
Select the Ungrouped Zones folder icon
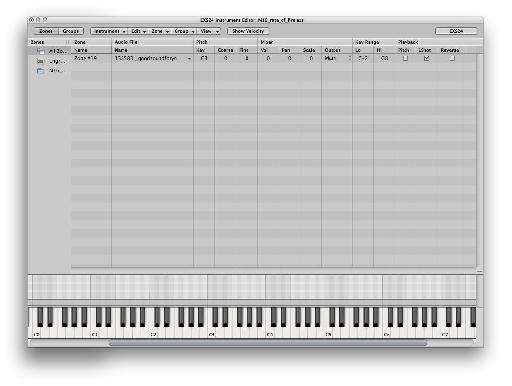click(41, 61)
